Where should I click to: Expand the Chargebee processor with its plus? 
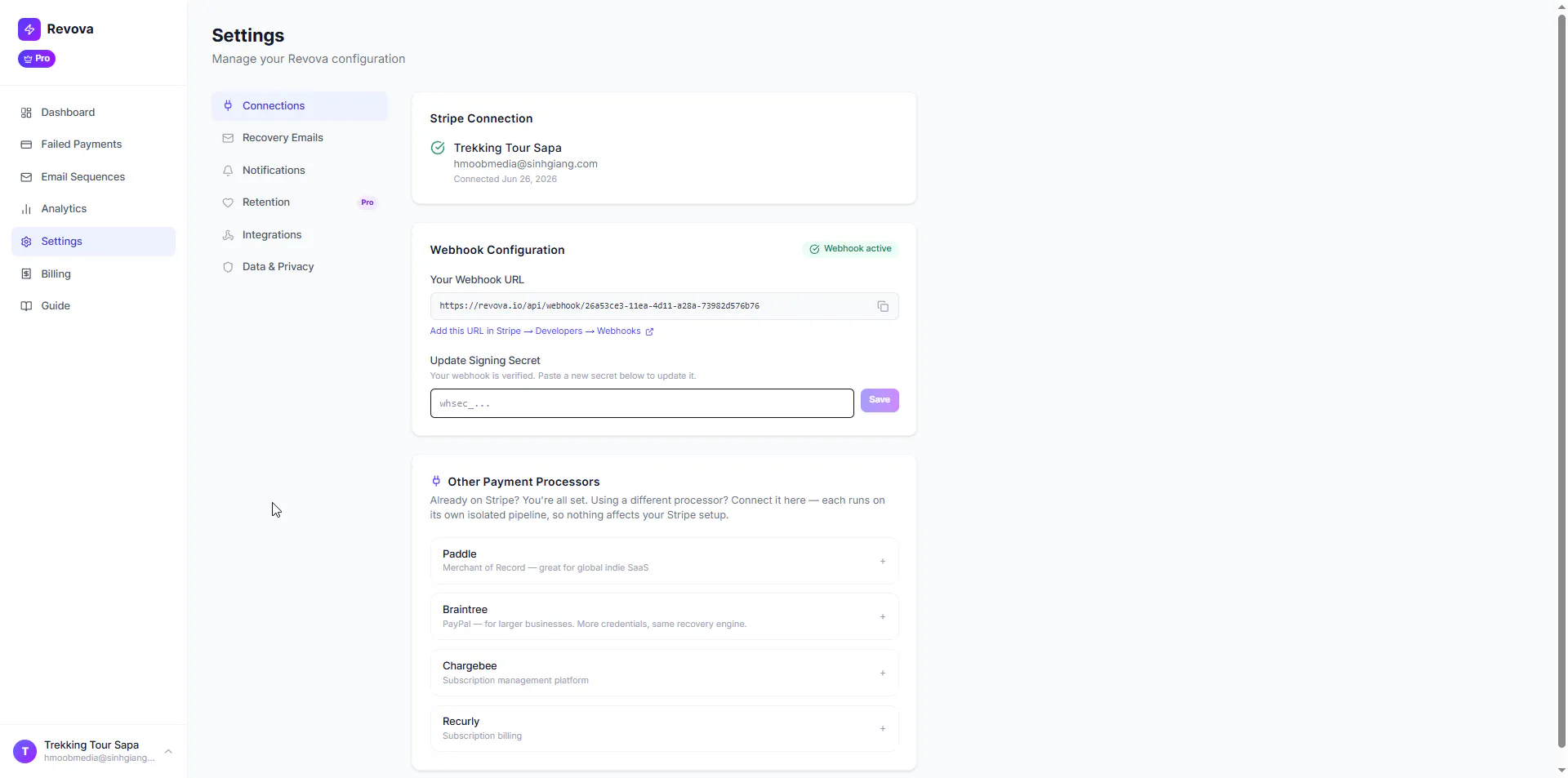pyautogui.click(x=883, y=673)
